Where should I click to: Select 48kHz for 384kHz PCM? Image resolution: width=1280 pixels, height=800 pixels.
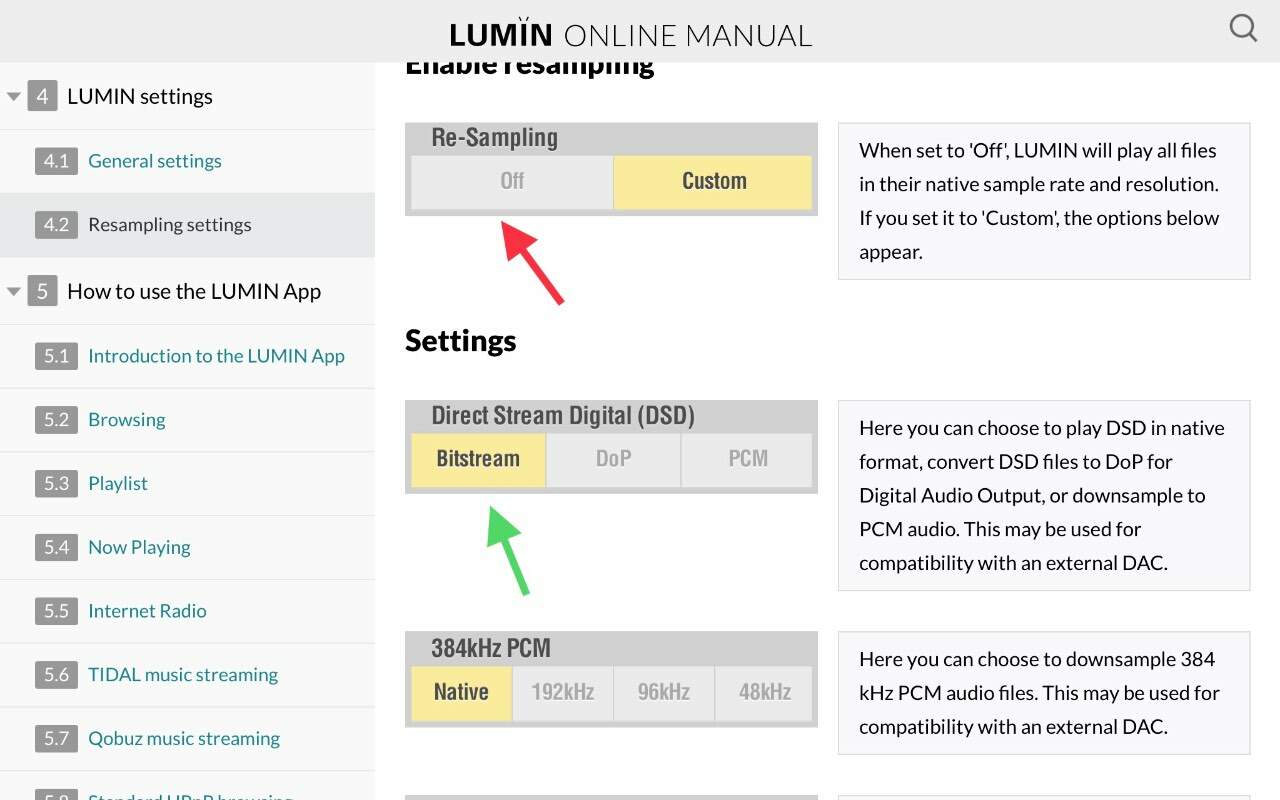click(x=764, y=692)
